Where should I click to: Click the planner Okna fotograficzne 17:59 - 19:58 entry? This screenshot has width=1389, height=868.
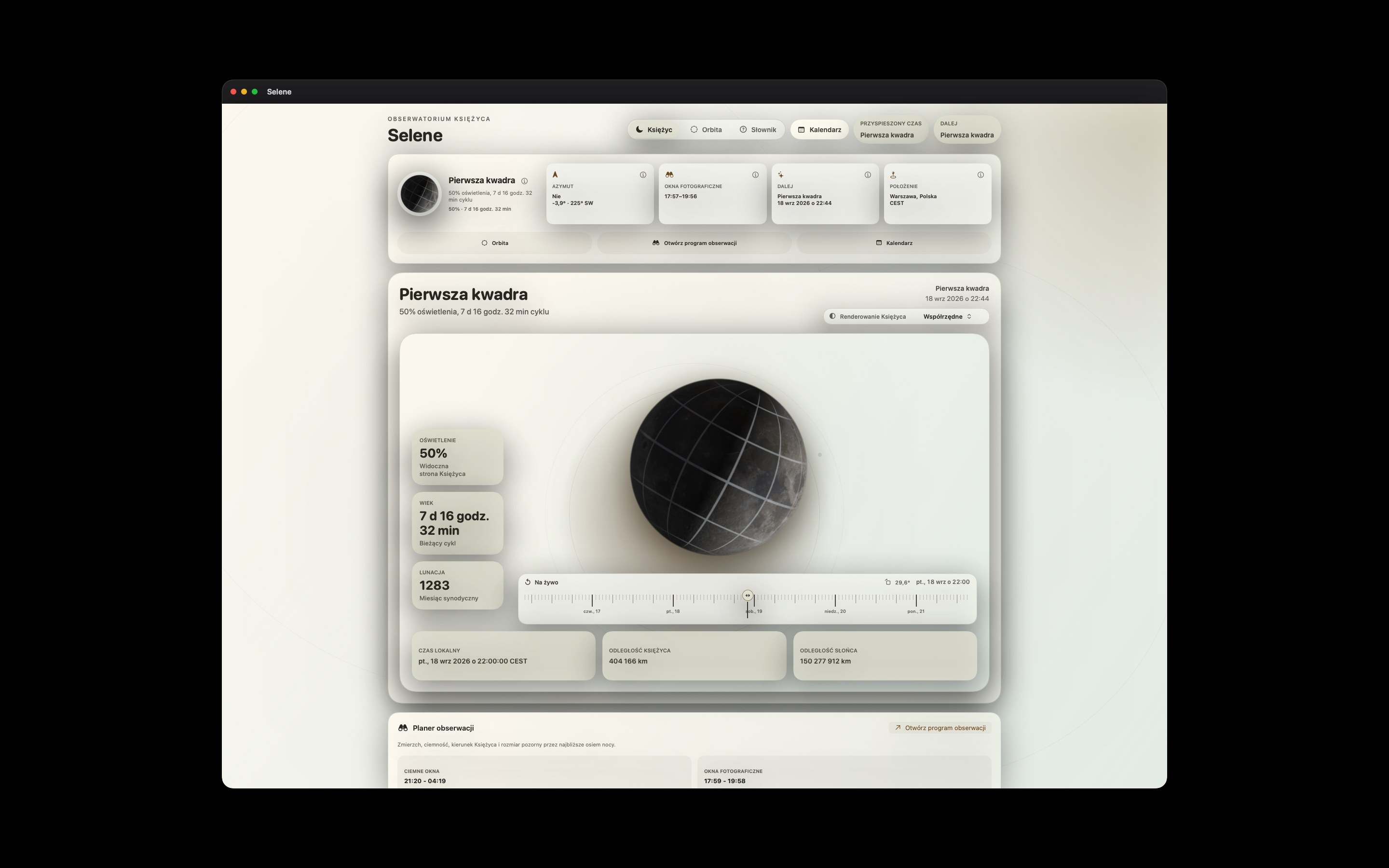(x=844, y=772)
